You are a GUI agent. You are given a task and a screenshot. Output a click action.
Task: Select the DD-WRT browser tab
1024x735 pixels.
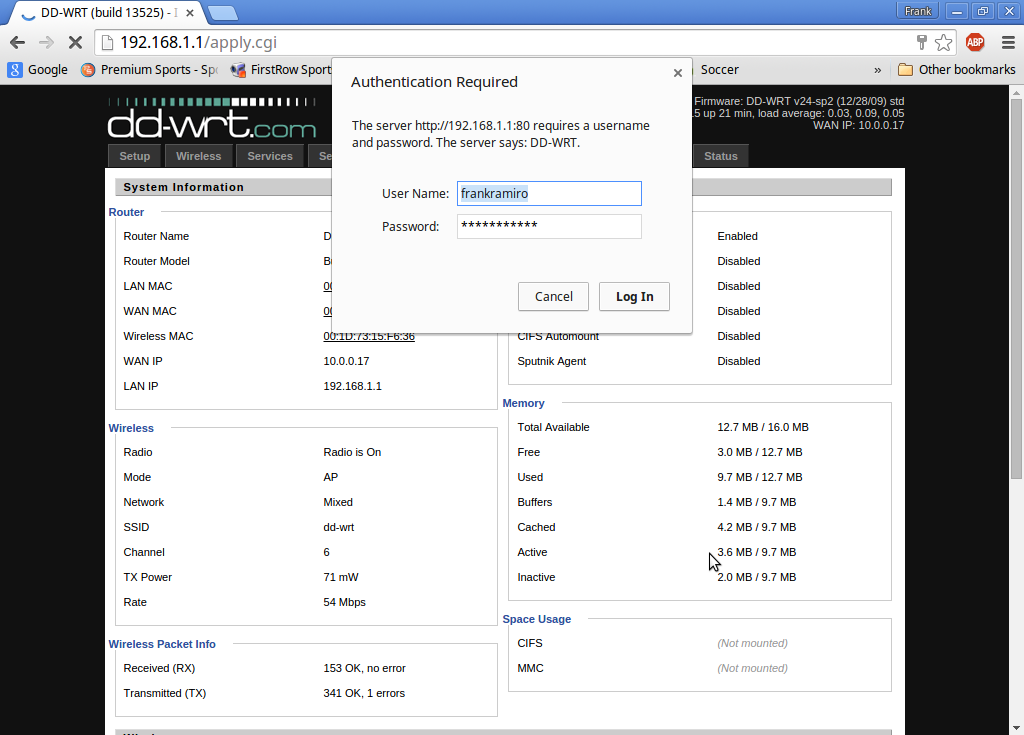108,12
